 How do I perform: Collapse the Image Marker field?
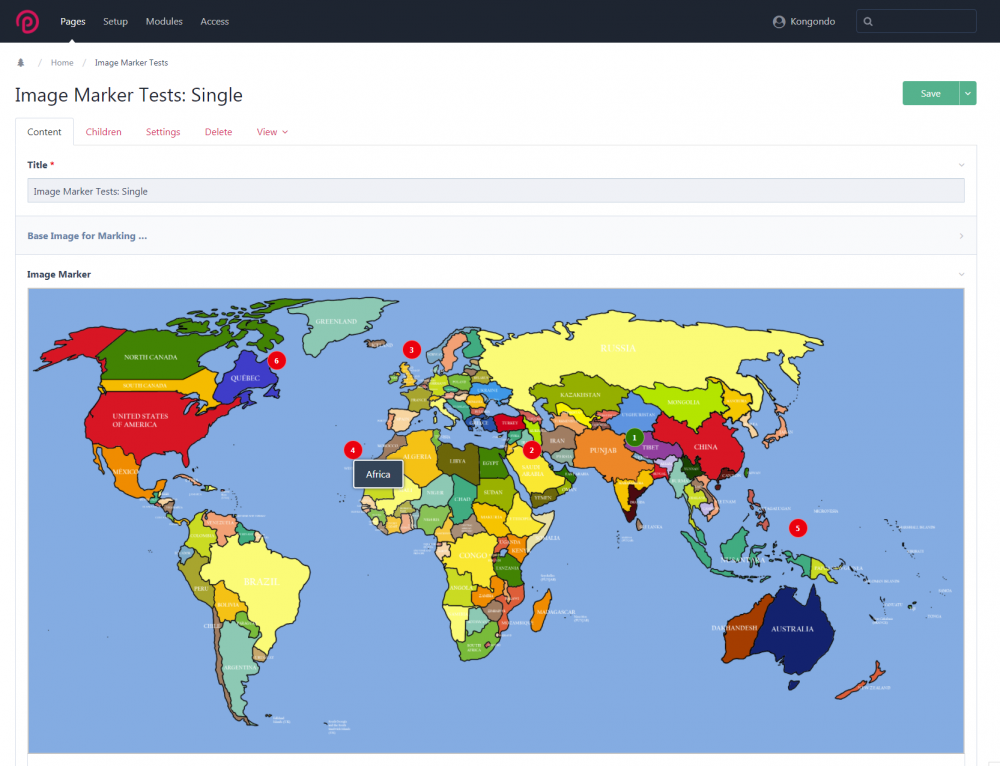point(961,274)
